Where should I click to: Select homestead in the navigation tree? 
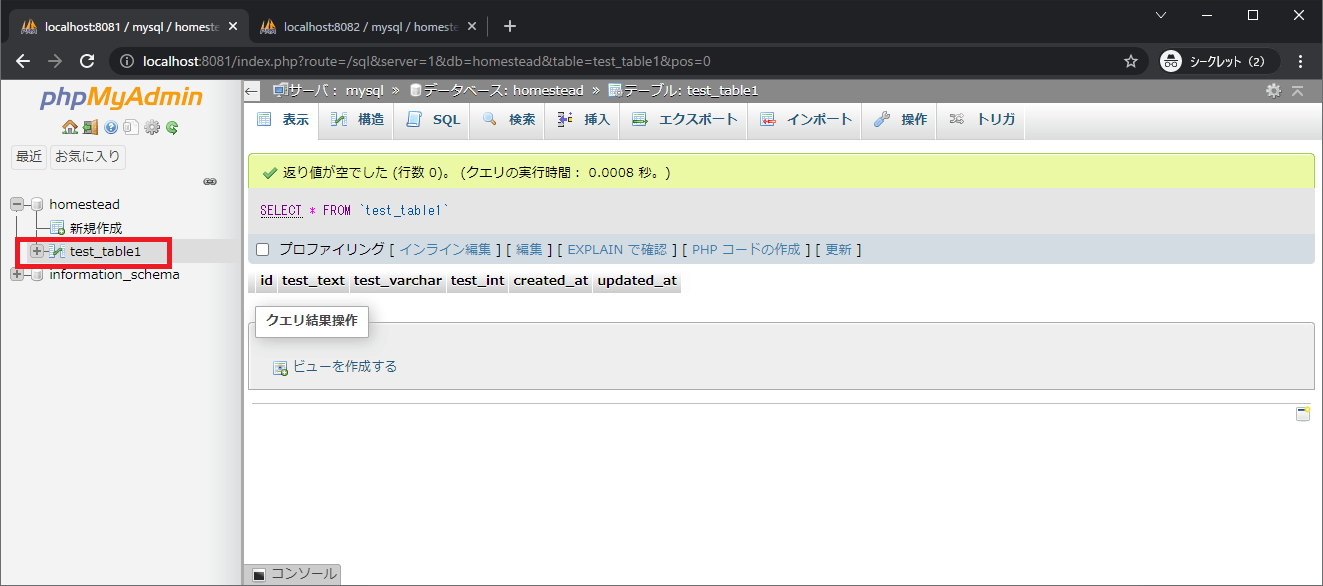tap(84, 204)
